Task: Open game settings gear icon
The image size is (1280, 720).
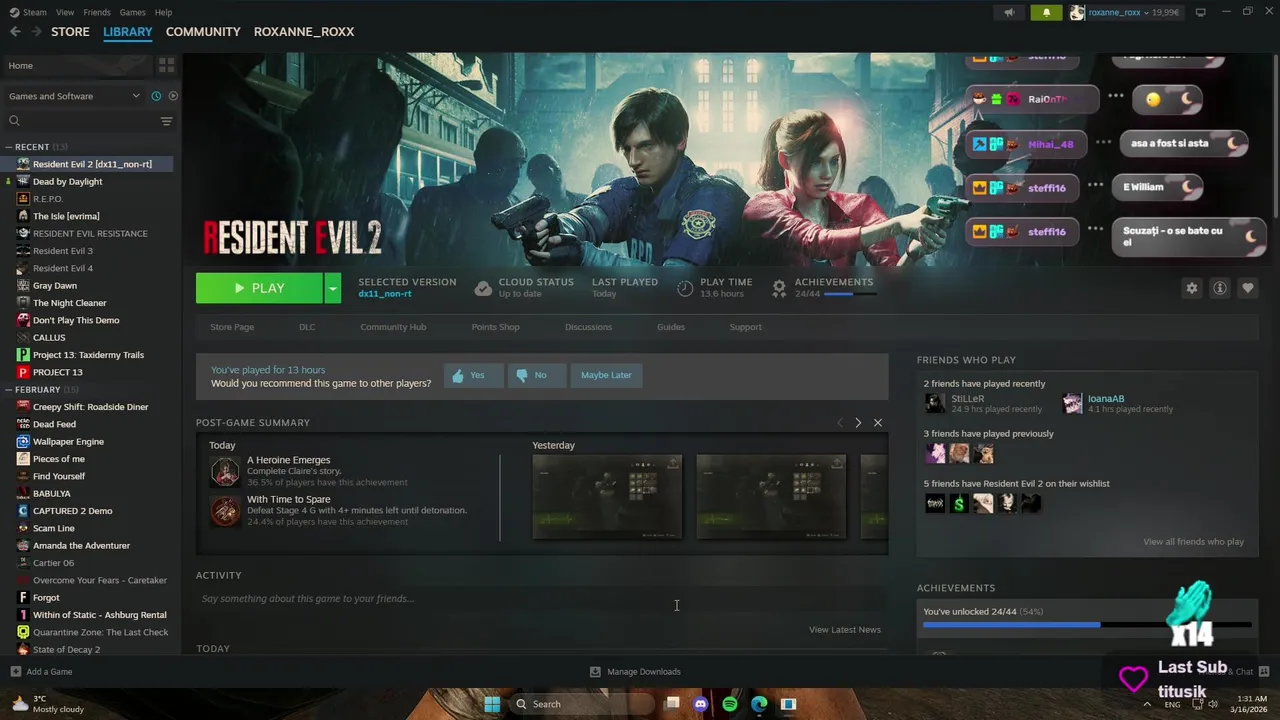Action: click(x=1191, y=288)
